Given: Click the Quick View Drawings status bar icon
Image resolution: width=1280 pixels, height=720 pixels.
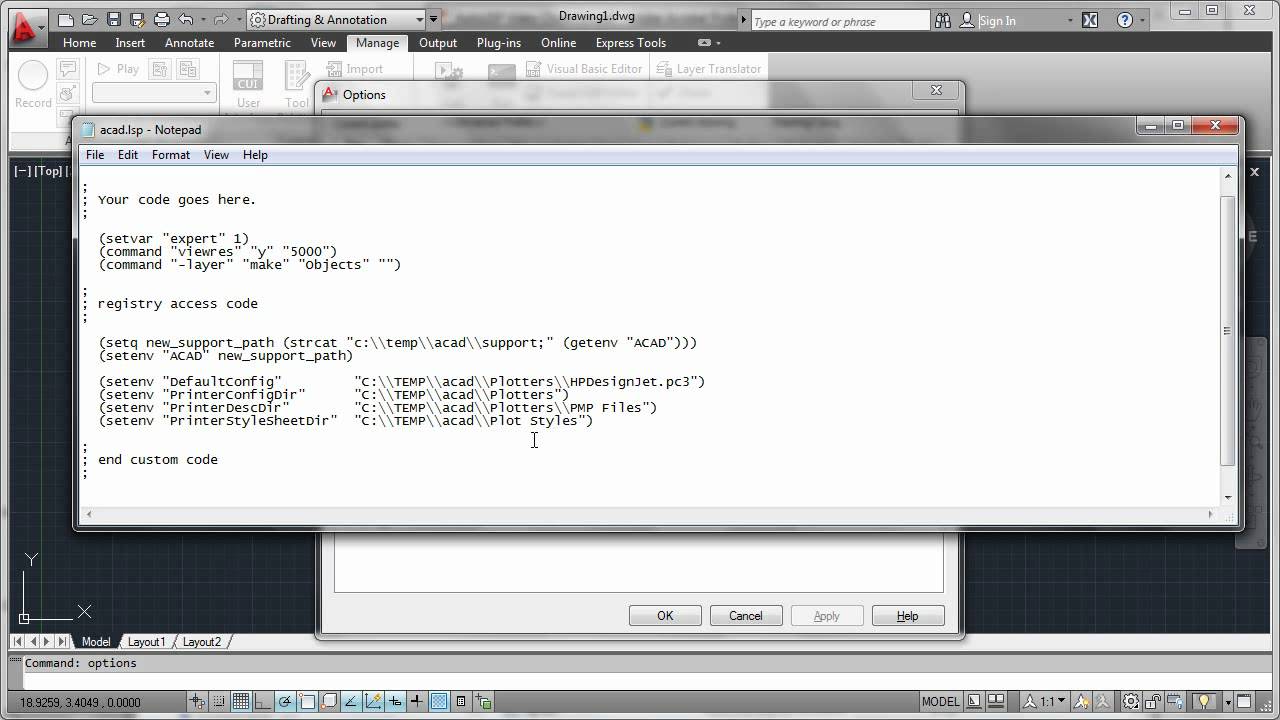Looking at the screenshot, I should (x=995, y=702).
